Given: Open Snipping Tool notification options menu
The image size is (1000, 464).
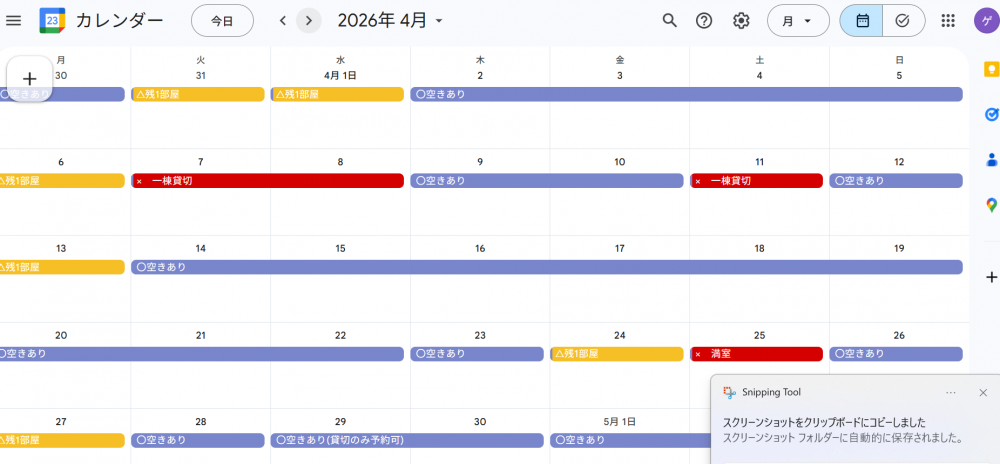Looking at the screenshot, I should tap(950, 393).
